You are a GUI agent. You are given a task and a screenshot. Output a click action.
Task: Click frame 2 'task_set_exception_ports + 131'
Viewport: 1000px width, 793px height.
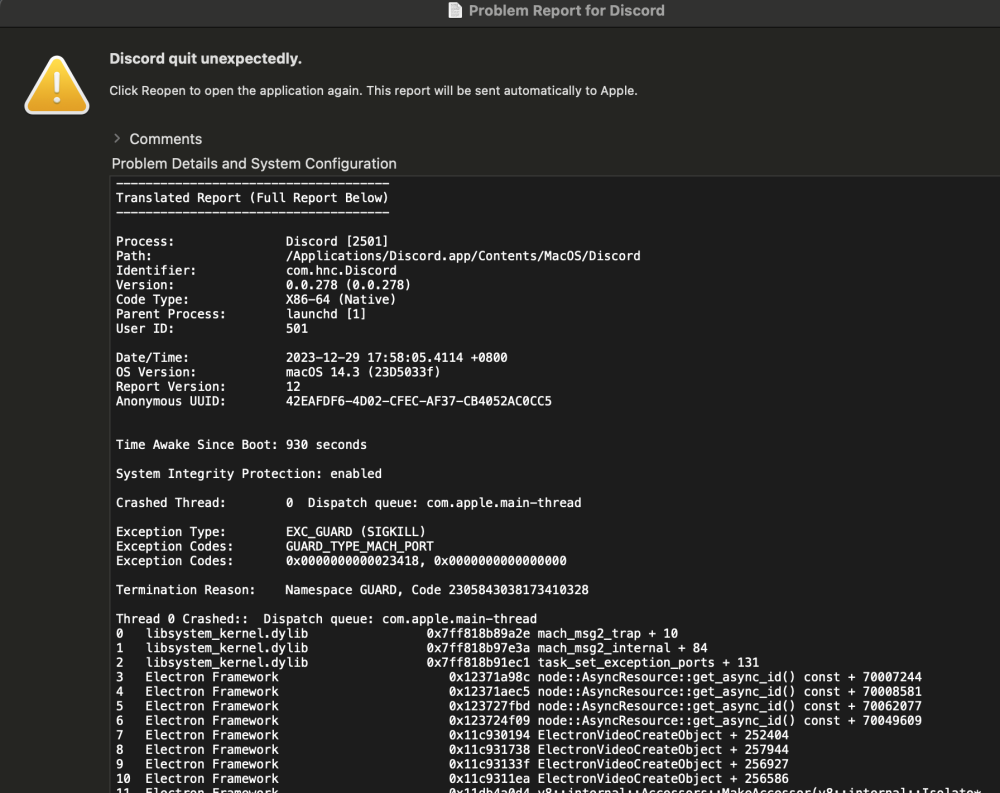(x=648, y=662)
